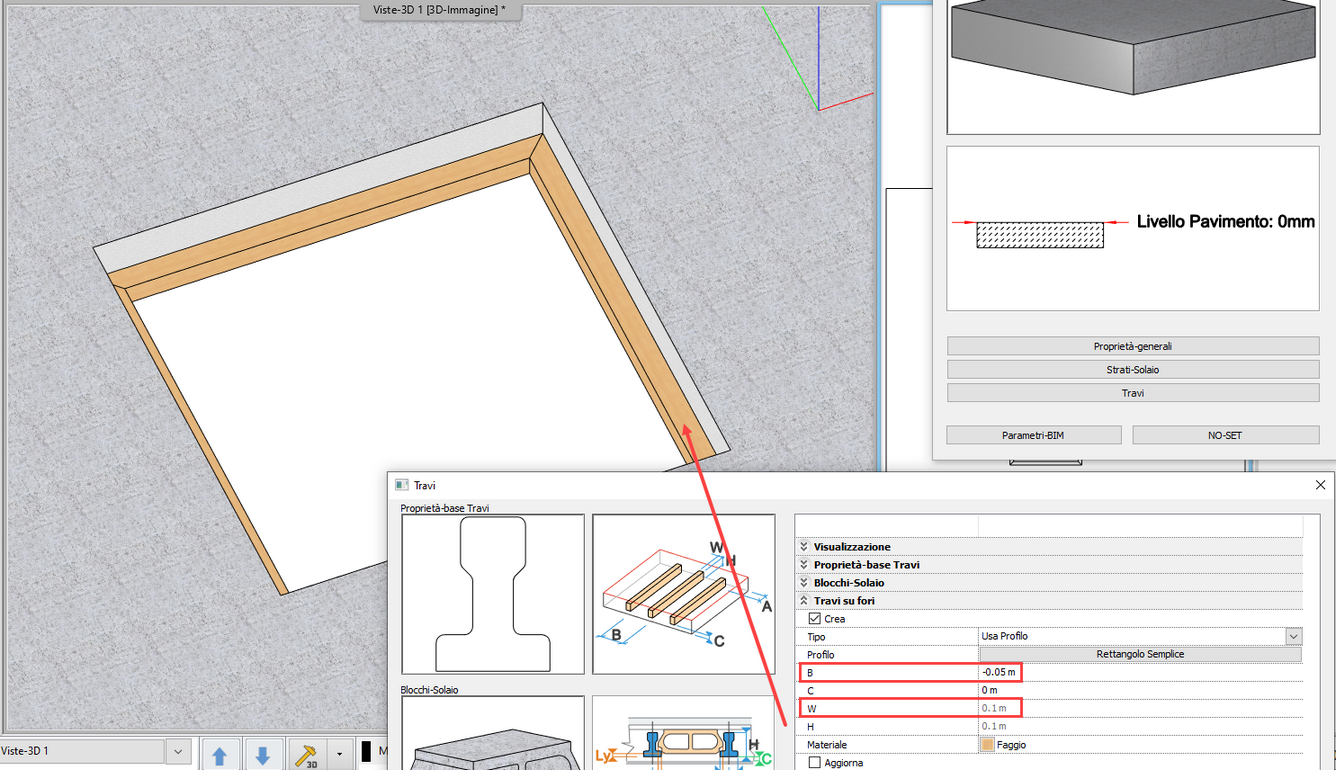Uncheck the Crea checkbox

click(815, 619)
